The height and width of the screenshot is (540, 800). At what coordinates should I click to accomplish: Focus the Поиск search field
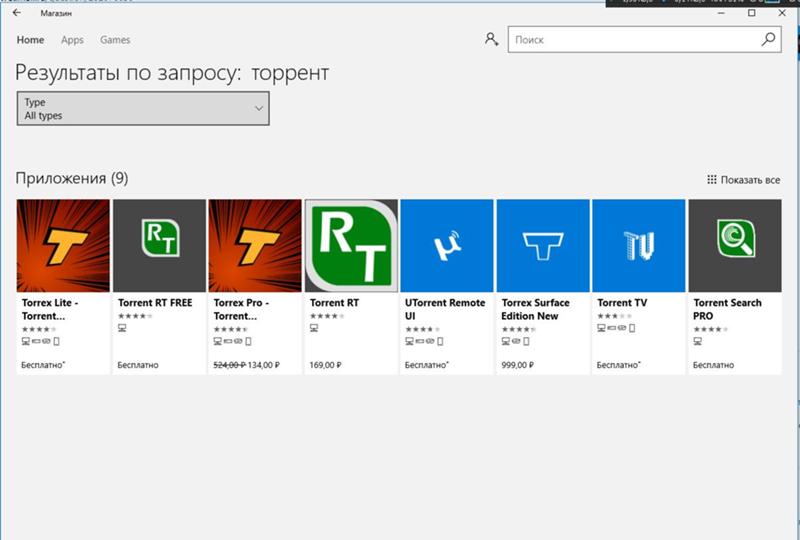pos(644,39)
